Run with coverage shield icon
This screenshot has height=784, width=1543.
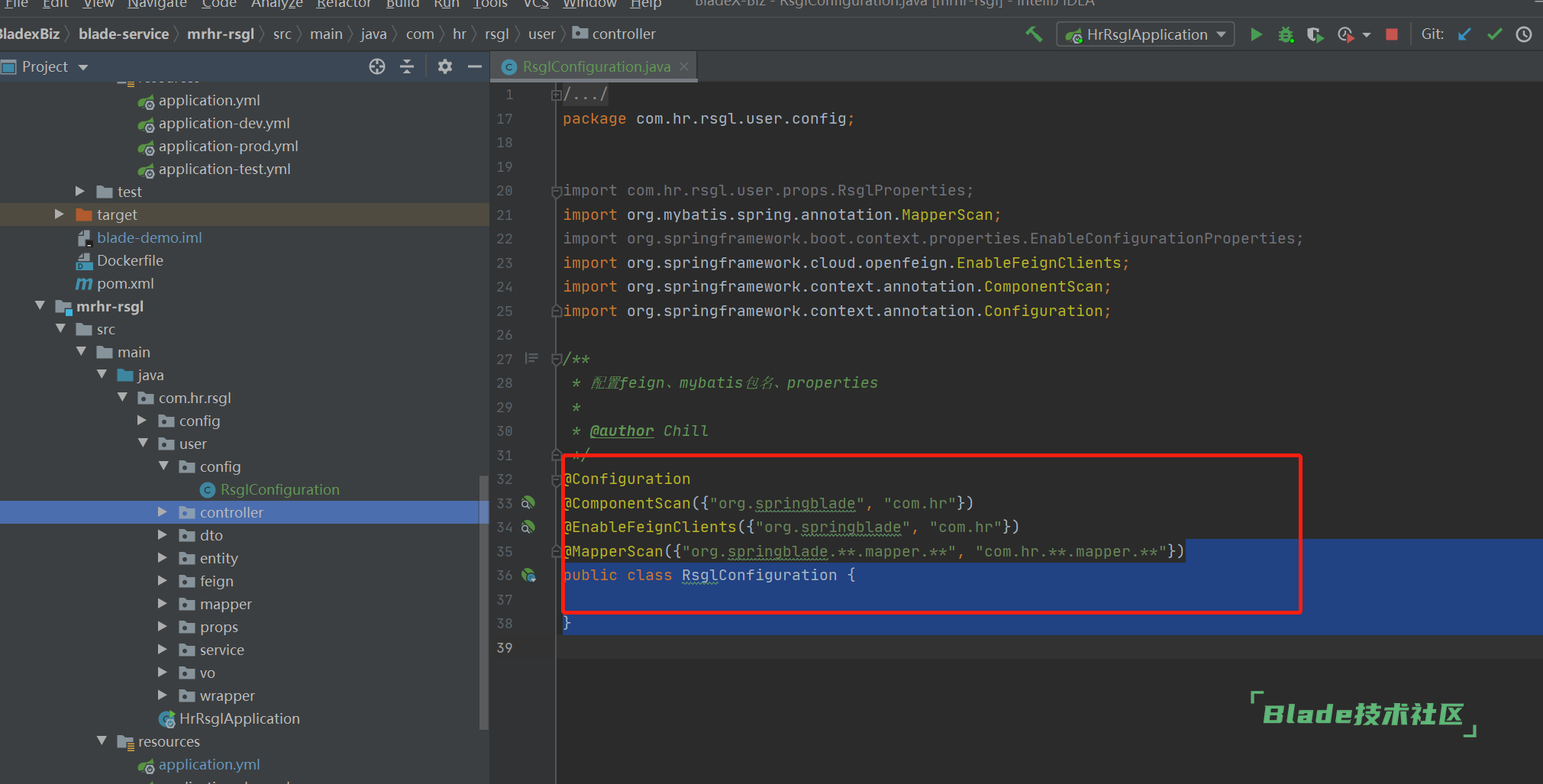(x=1315, y=34)
